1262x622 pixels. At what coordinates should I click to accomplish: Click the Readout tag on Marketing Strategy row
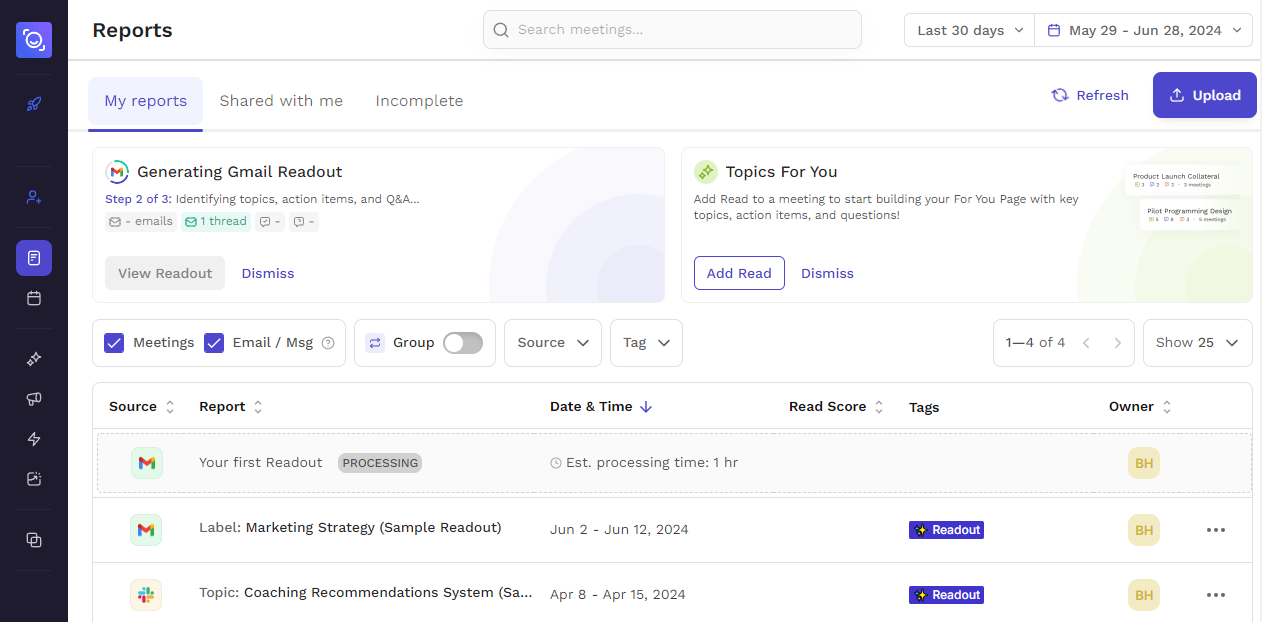coord(946,530)
